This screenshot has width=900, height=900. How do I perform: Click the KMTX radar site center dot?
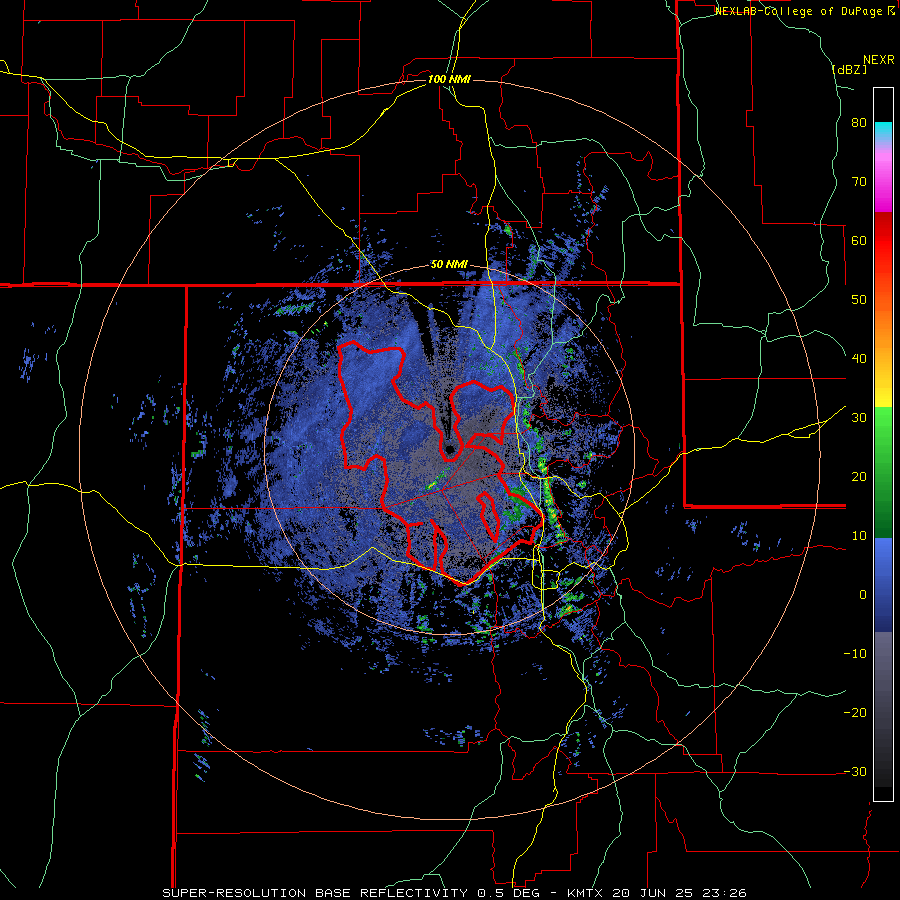point(450,449)
